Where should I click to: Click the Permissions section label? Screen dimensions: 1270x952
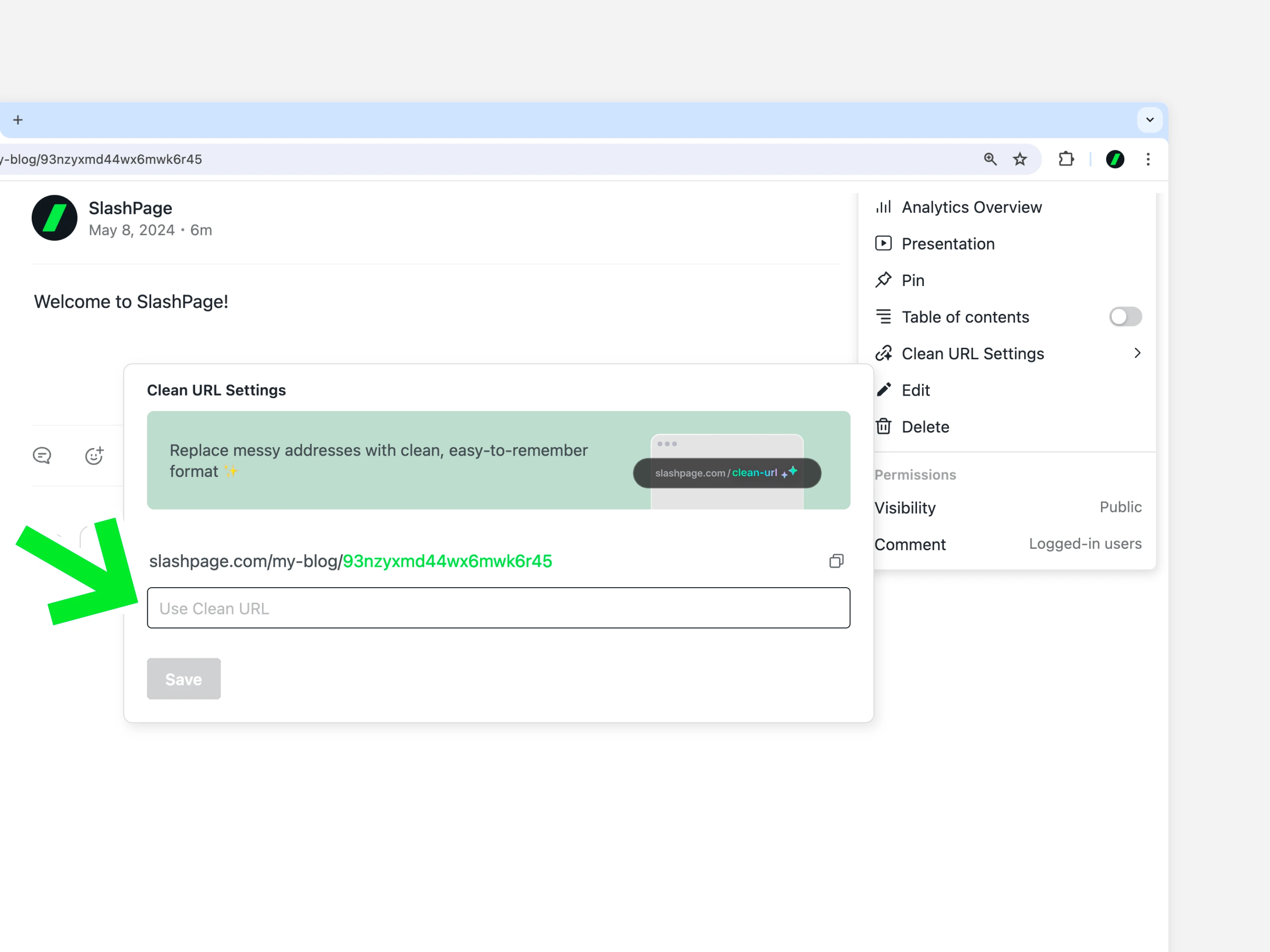[915, 475]
